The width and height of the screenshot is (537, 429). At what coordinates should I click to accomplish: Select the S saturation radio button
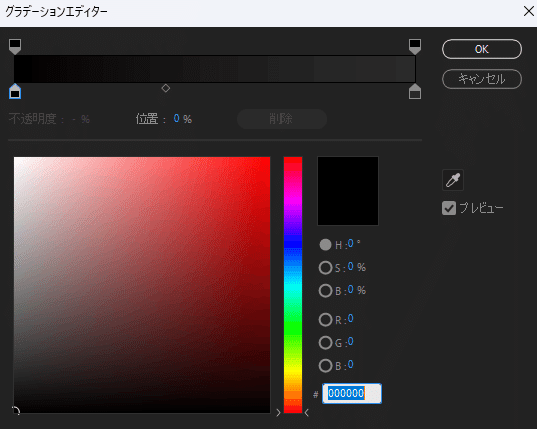coord(325,268)
